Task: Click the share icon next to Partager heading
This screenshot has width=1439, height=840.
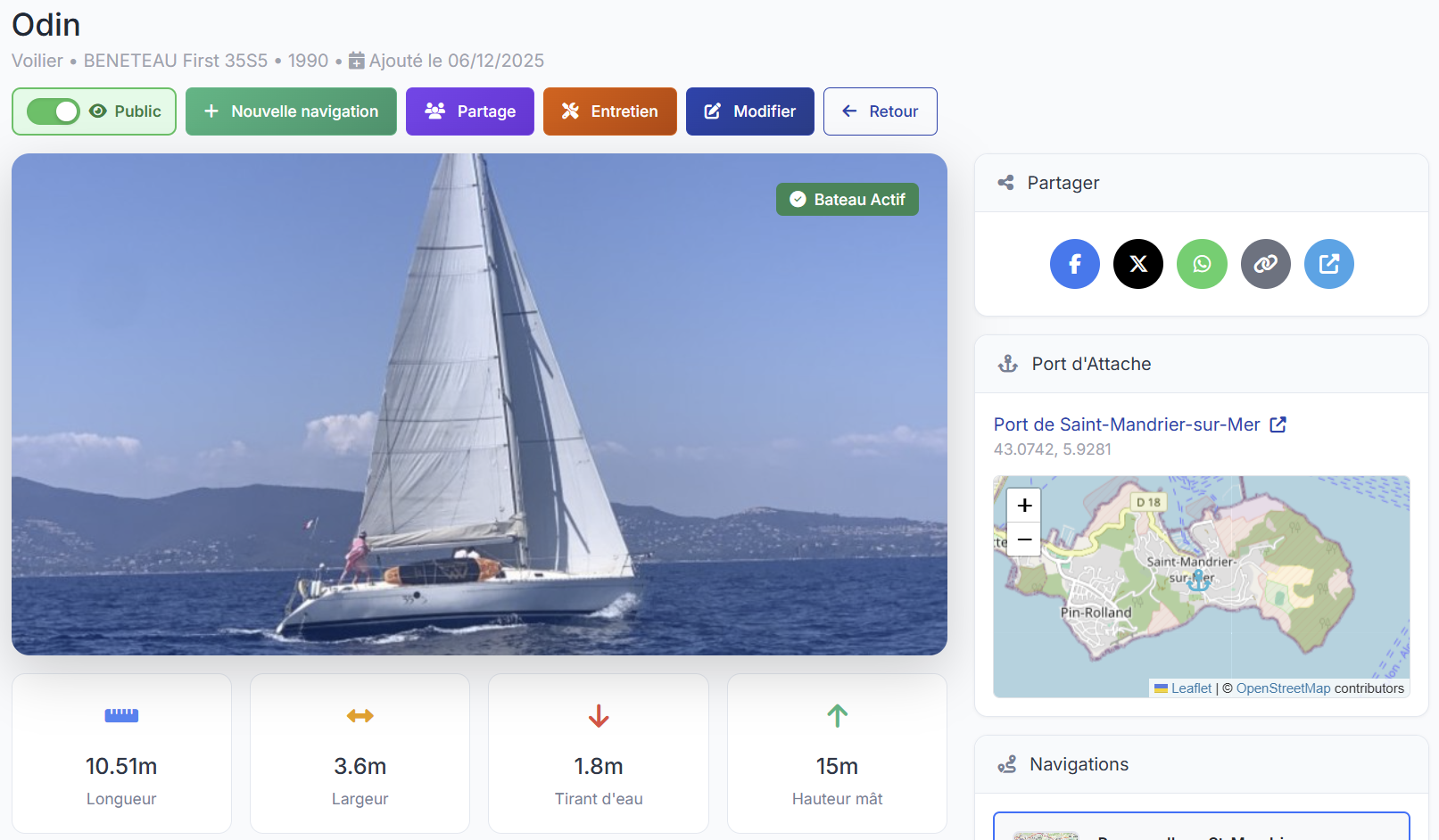Action: click(1005, 182)
